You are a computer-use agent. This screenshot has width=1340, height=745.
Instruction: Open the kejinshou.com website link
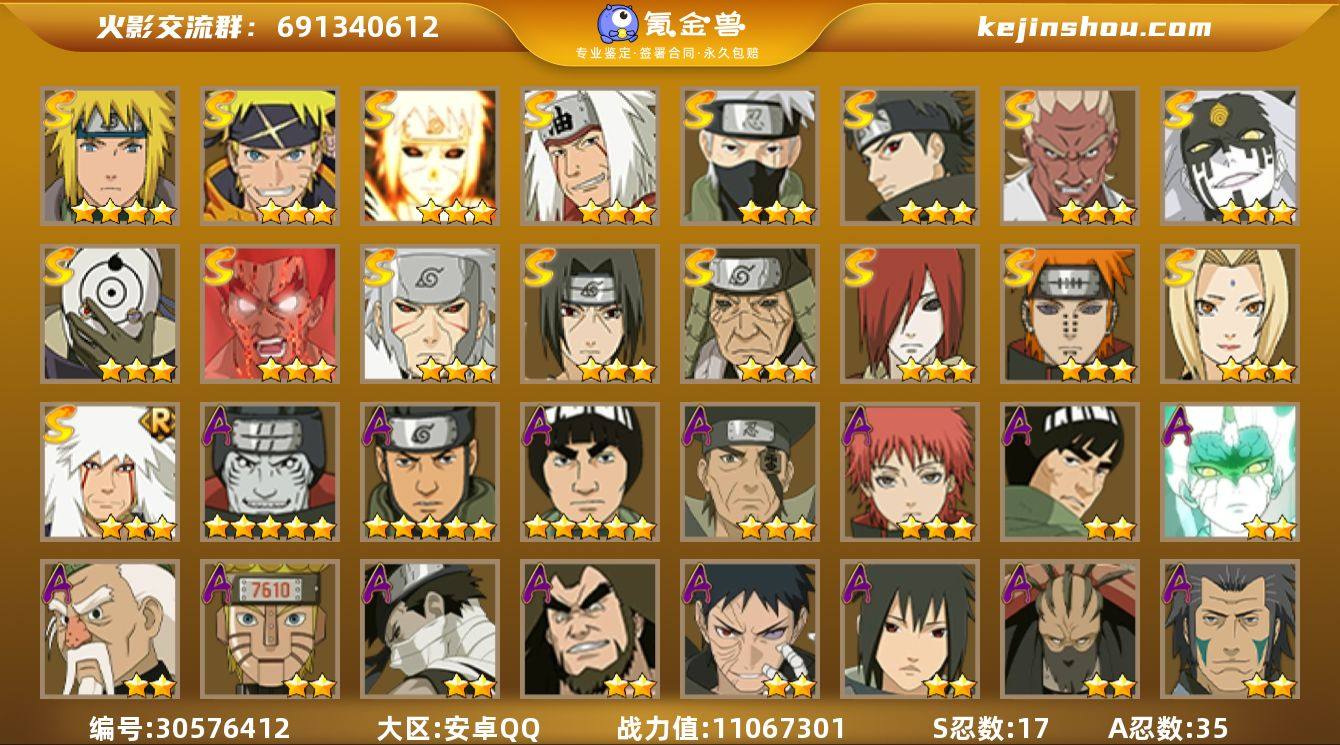tap(1094, 27)
